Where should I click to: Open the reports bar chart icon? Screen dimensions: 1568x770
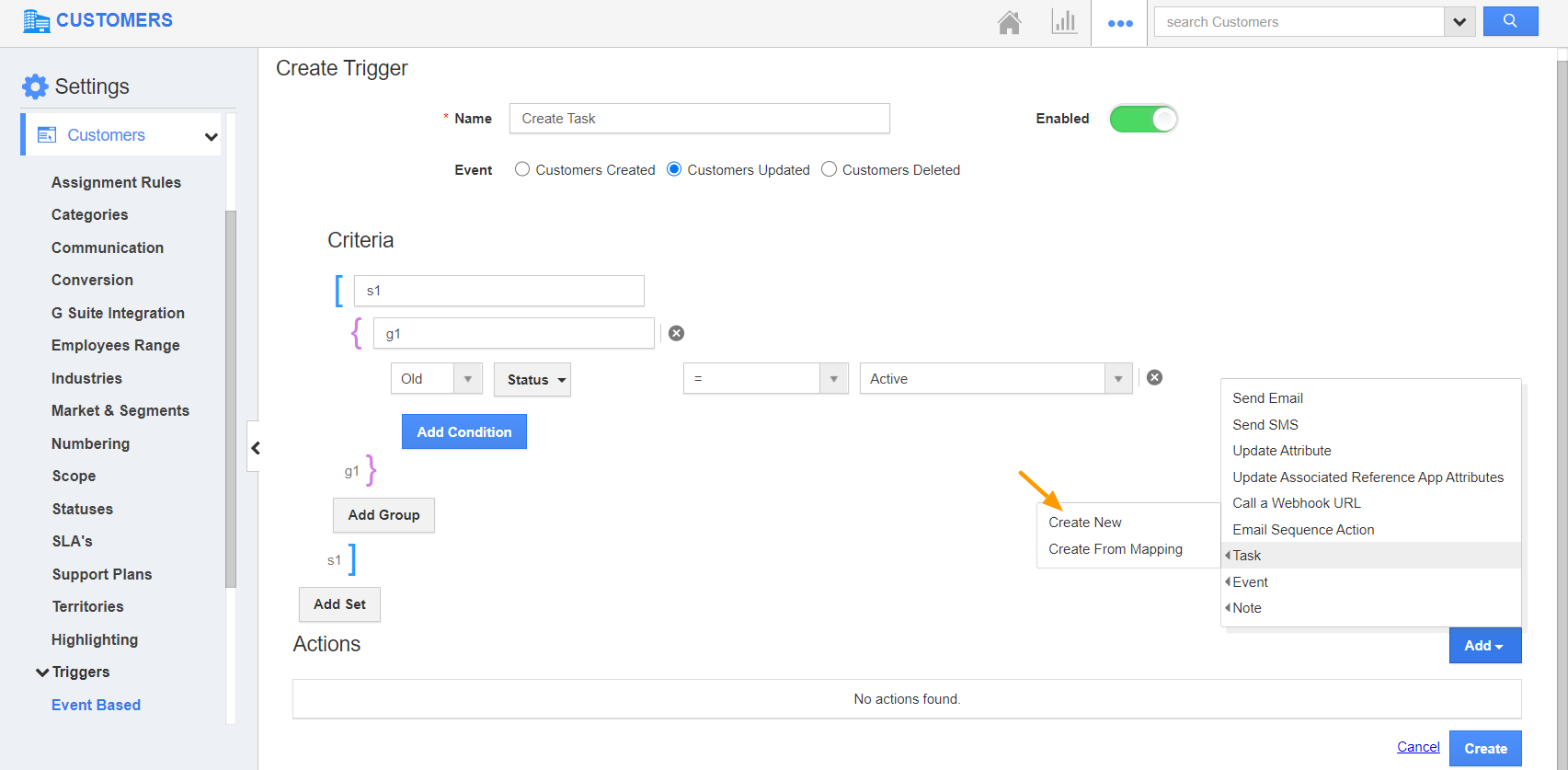[1064, 22]
